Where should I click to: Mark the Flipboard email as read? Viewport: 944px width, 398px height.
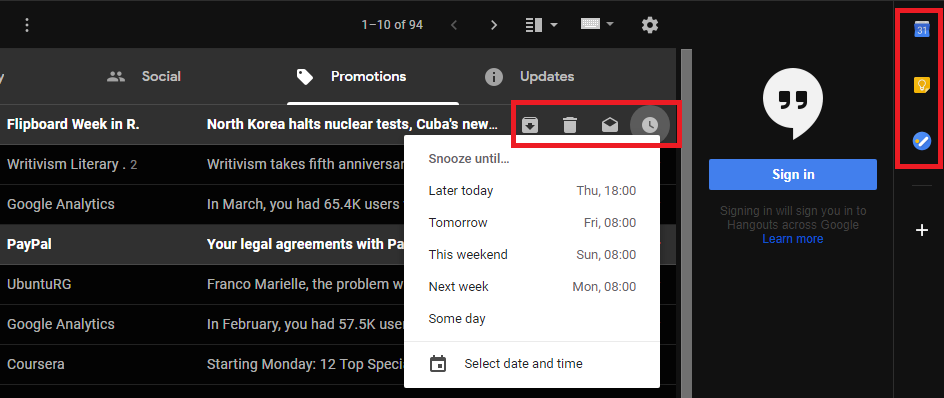pyautogui.click(x=610, y=125)
